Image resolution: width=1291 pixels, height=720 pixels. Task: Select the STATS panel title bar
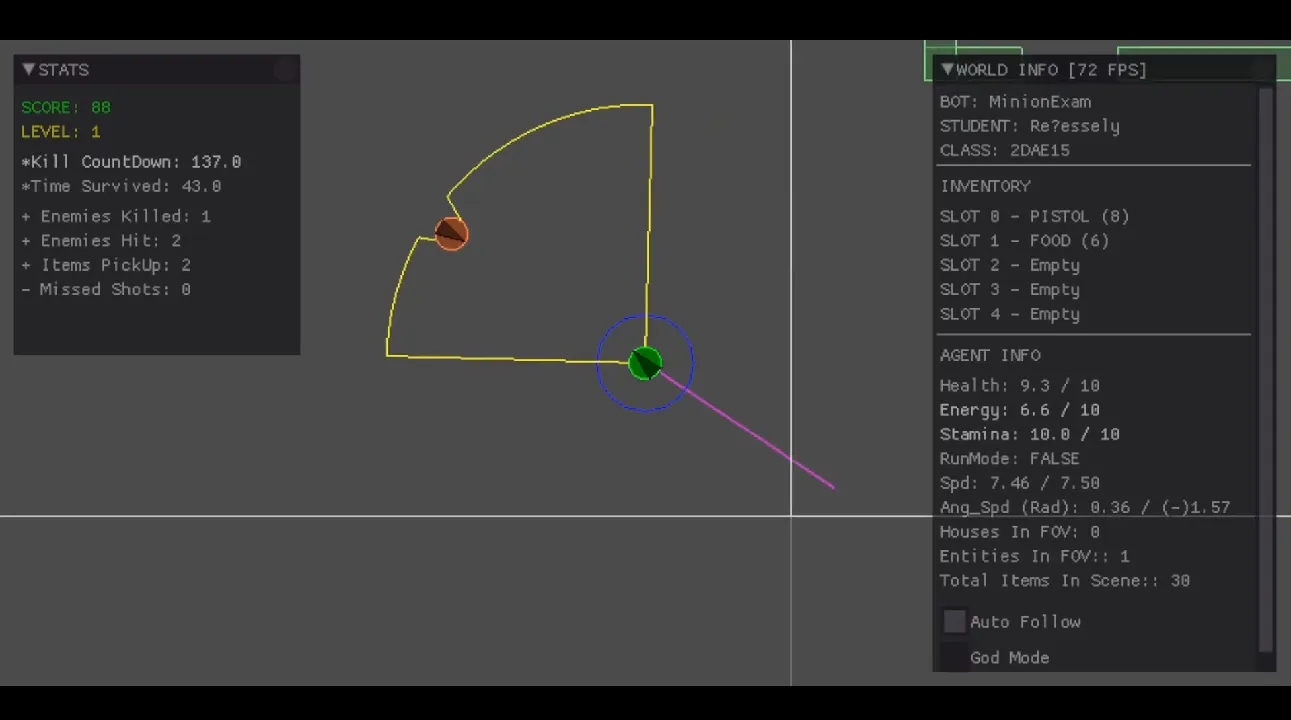click(157, 69)
